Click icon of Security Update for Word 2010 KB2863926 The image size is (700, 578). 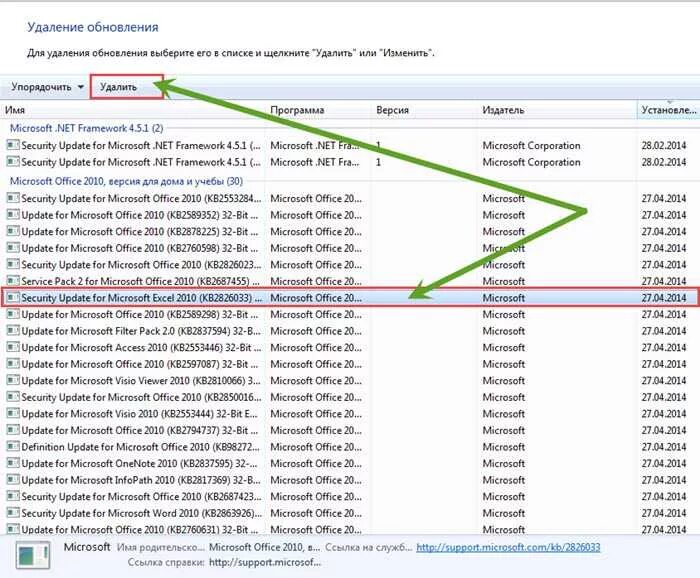click(13, 512)
